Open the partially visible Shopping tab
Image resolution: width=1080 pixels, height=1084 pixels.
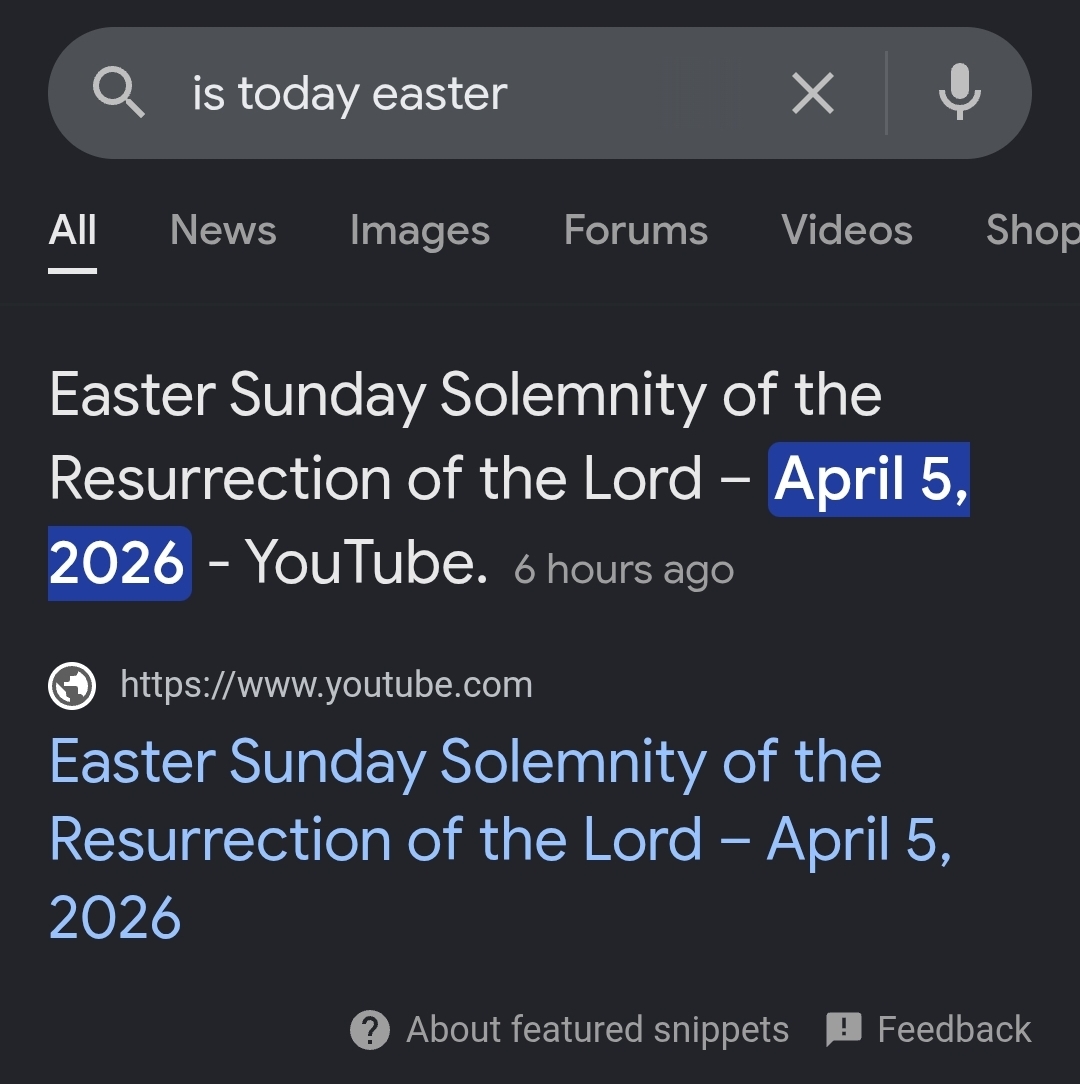(x=1032, y=230)
